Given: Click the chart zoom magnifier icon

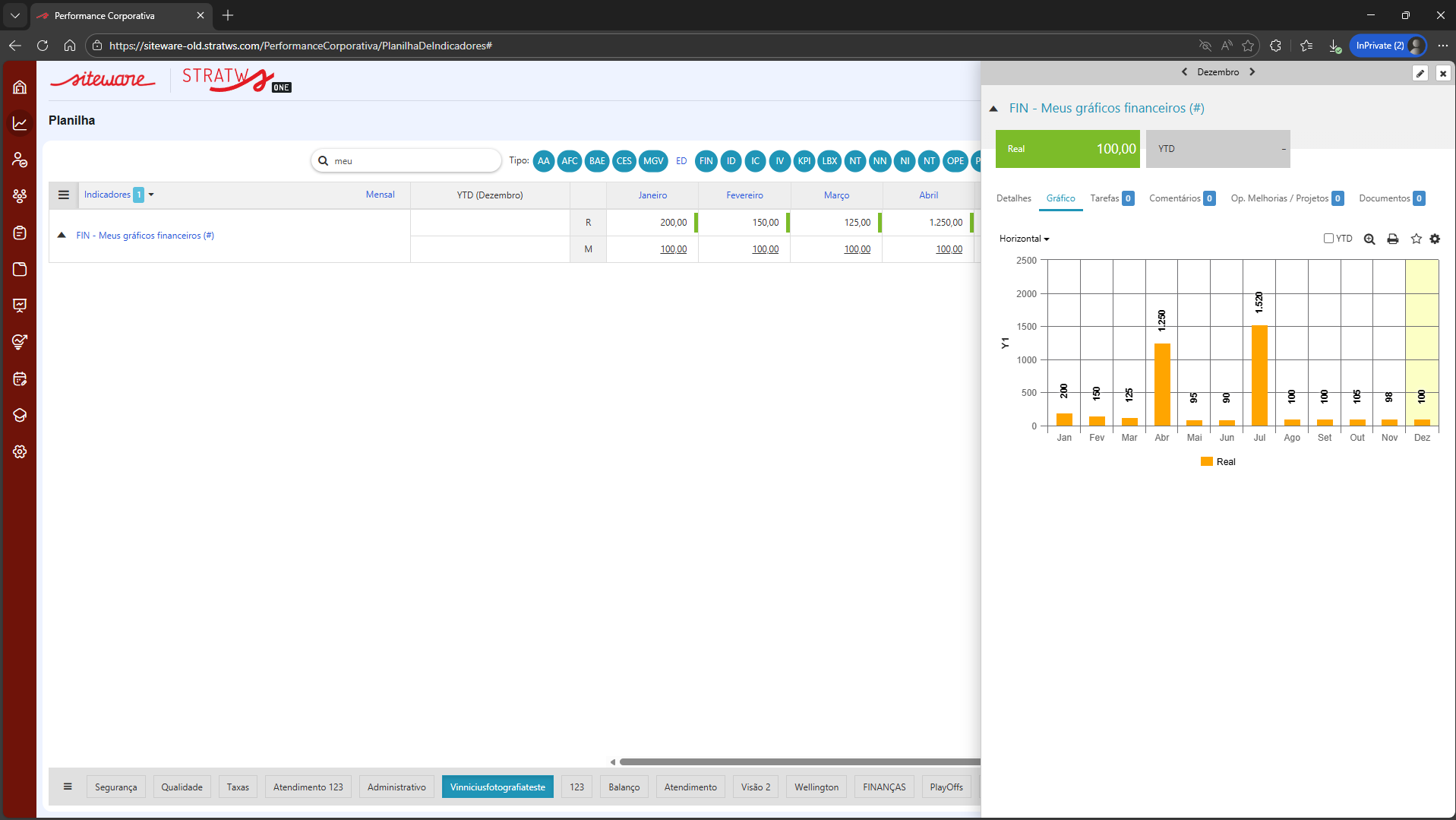Looking at the screenshot, I should point(1369,239).
